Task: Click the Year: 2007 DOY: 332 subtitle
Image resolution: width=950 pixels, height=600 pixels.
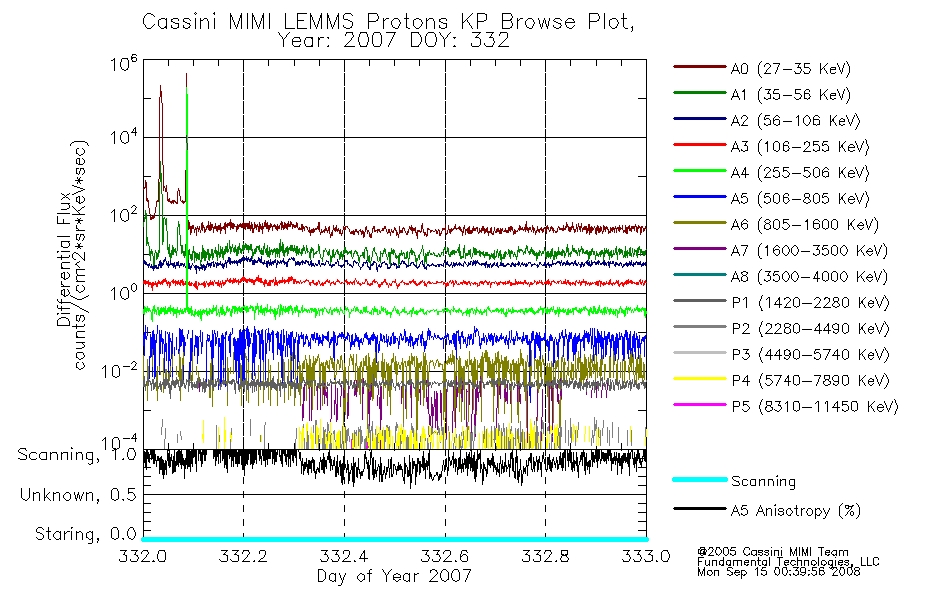Action: point(394,41)
